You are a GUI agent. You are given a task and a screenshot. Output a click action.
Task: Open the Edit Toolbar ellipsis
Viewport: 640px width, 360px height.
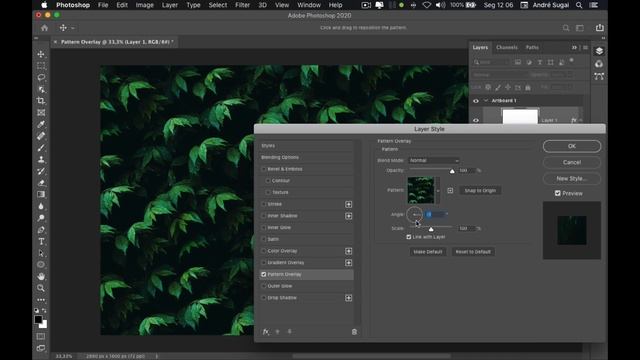41,300
